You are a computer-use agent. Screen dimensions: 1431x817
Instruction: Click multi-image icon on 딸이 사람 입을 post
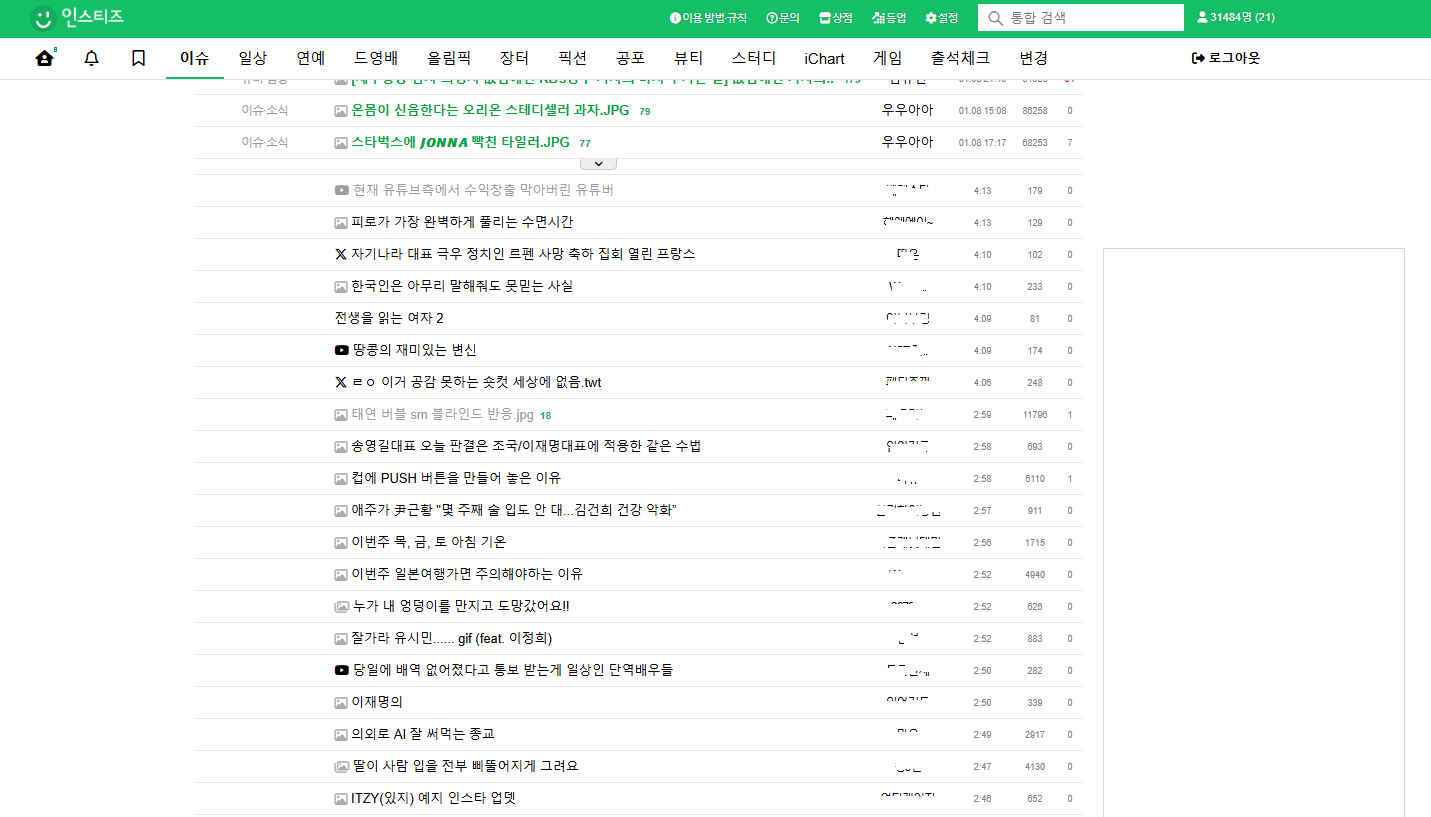point(342,766)
